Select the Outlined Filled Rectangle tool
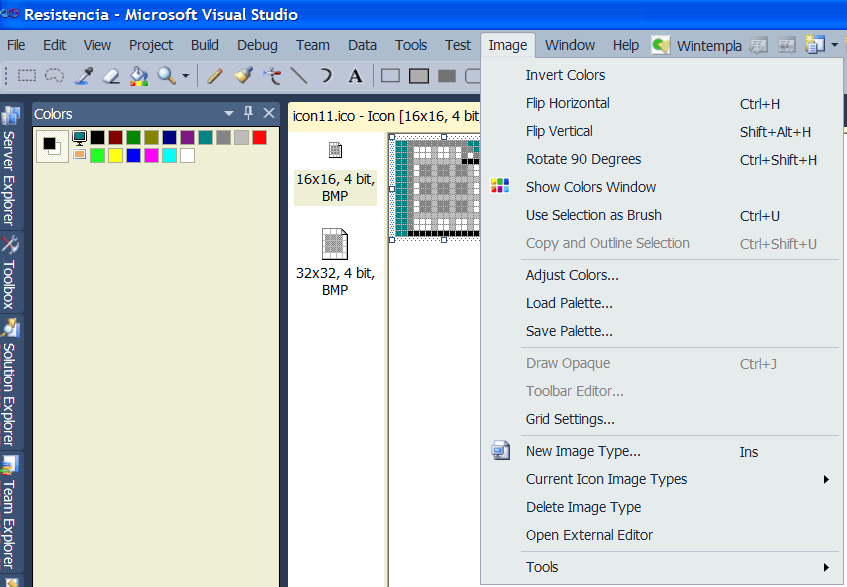The width and height of the screenshot is (847, 587). pyautogui.click(x=419, y=76)
